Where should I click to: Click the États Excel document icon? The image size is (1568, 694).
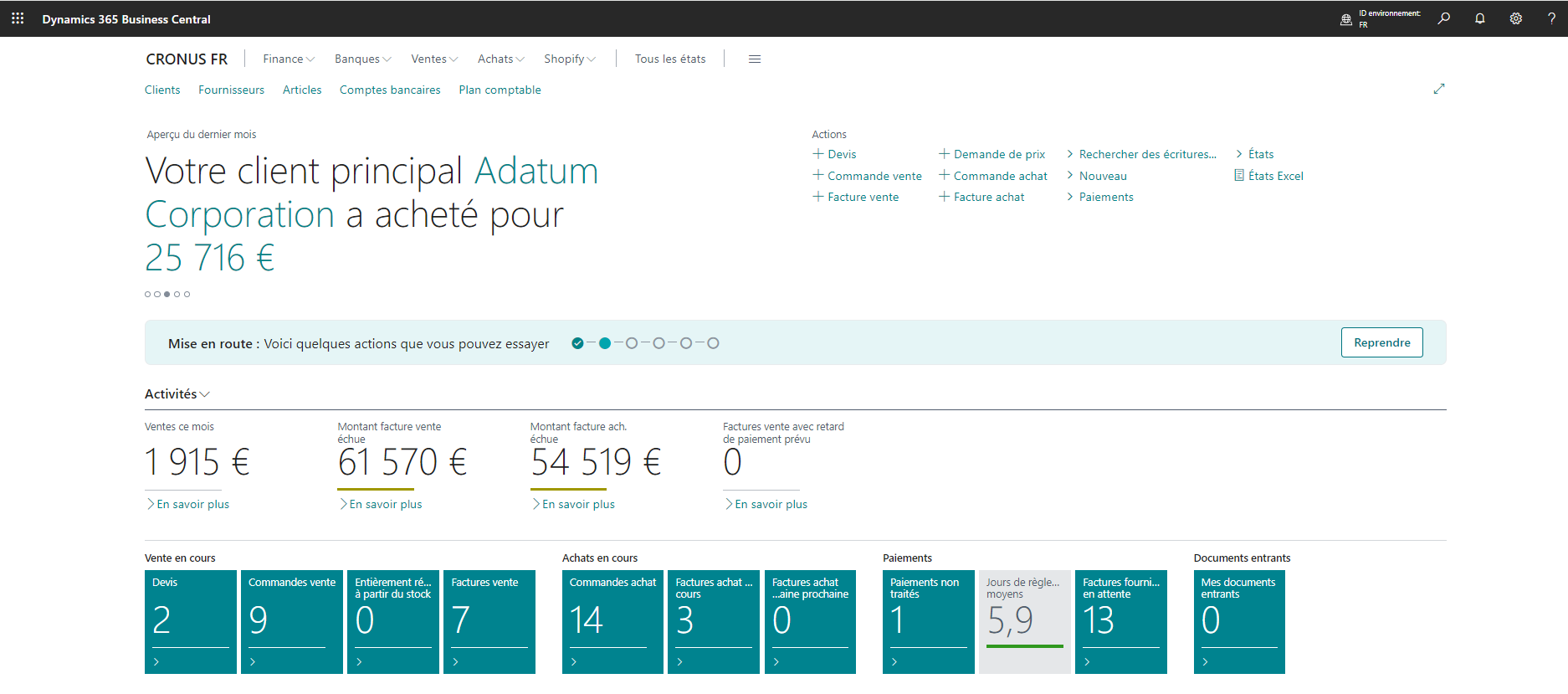pos(1239,176)
